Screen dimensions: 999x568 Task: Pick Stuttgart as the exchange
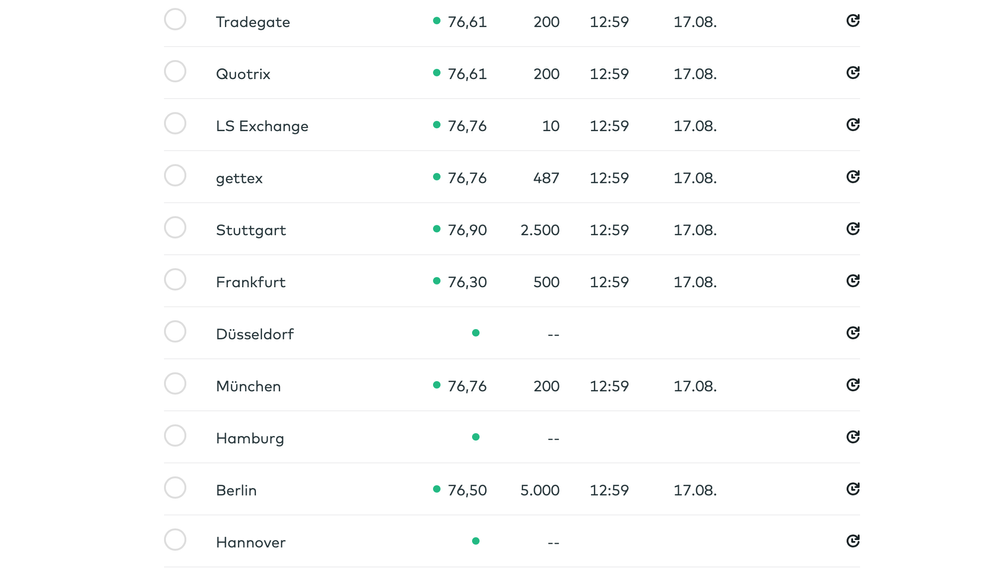coord(175,228)
